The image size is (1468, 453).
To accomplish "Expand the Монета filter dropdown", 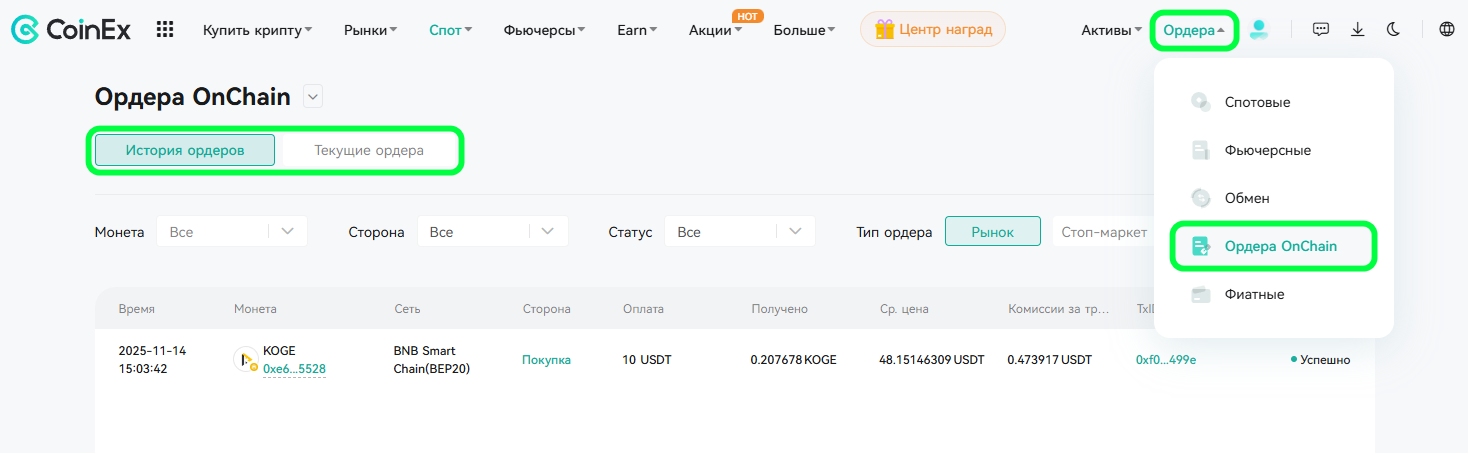I will click(x=232, y=232).
